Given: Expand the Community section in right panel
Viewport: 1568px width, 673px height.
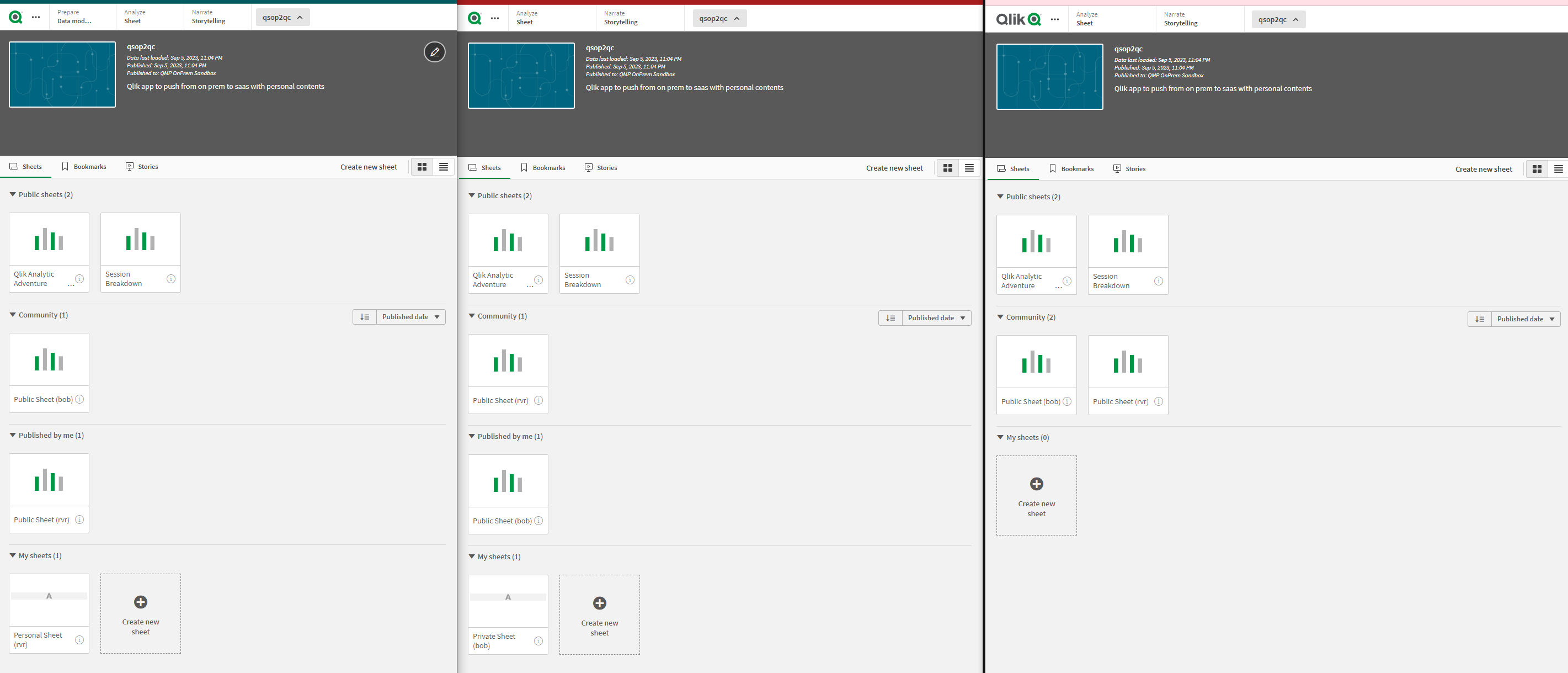Looking at the screenshot, I should click(x=1003, y=317).
